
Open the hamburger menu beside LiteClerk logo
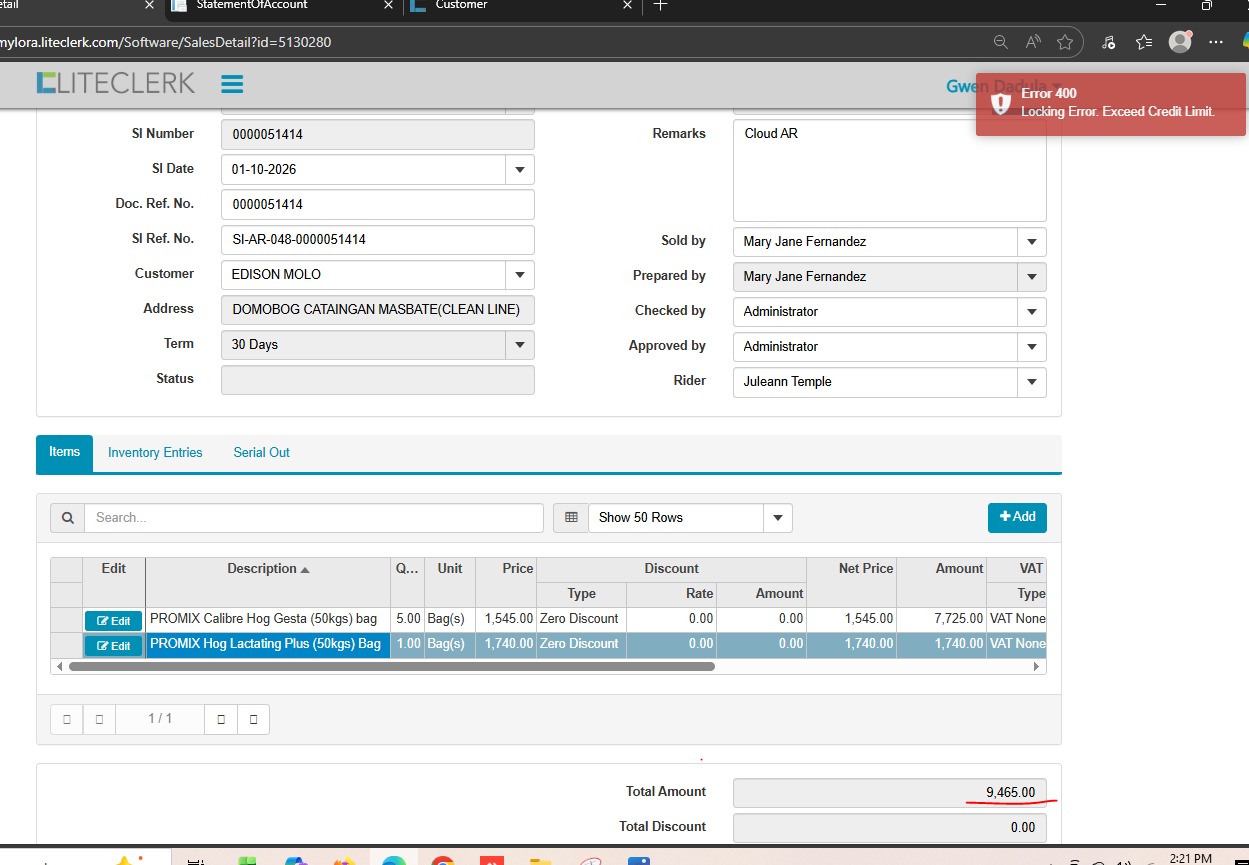(x=232, y=84)
